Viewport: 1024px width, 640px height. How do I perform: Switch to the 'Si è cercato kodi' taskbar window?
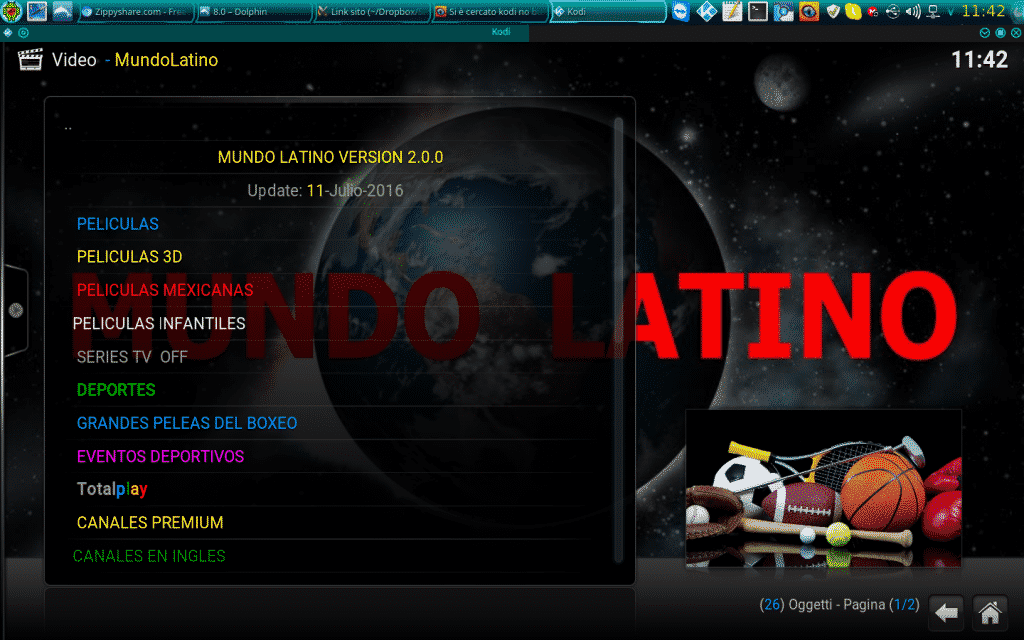pos(490,12)
